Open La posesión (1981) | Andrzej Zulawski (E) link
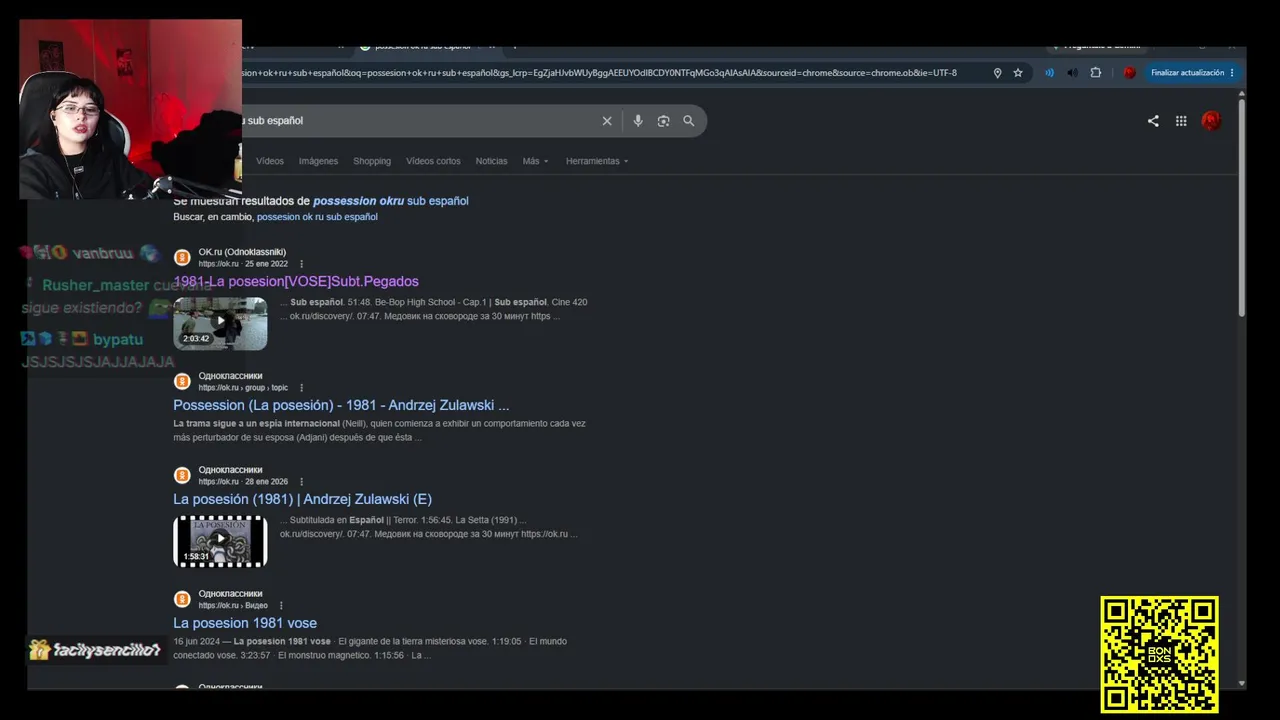 (302, 500)
